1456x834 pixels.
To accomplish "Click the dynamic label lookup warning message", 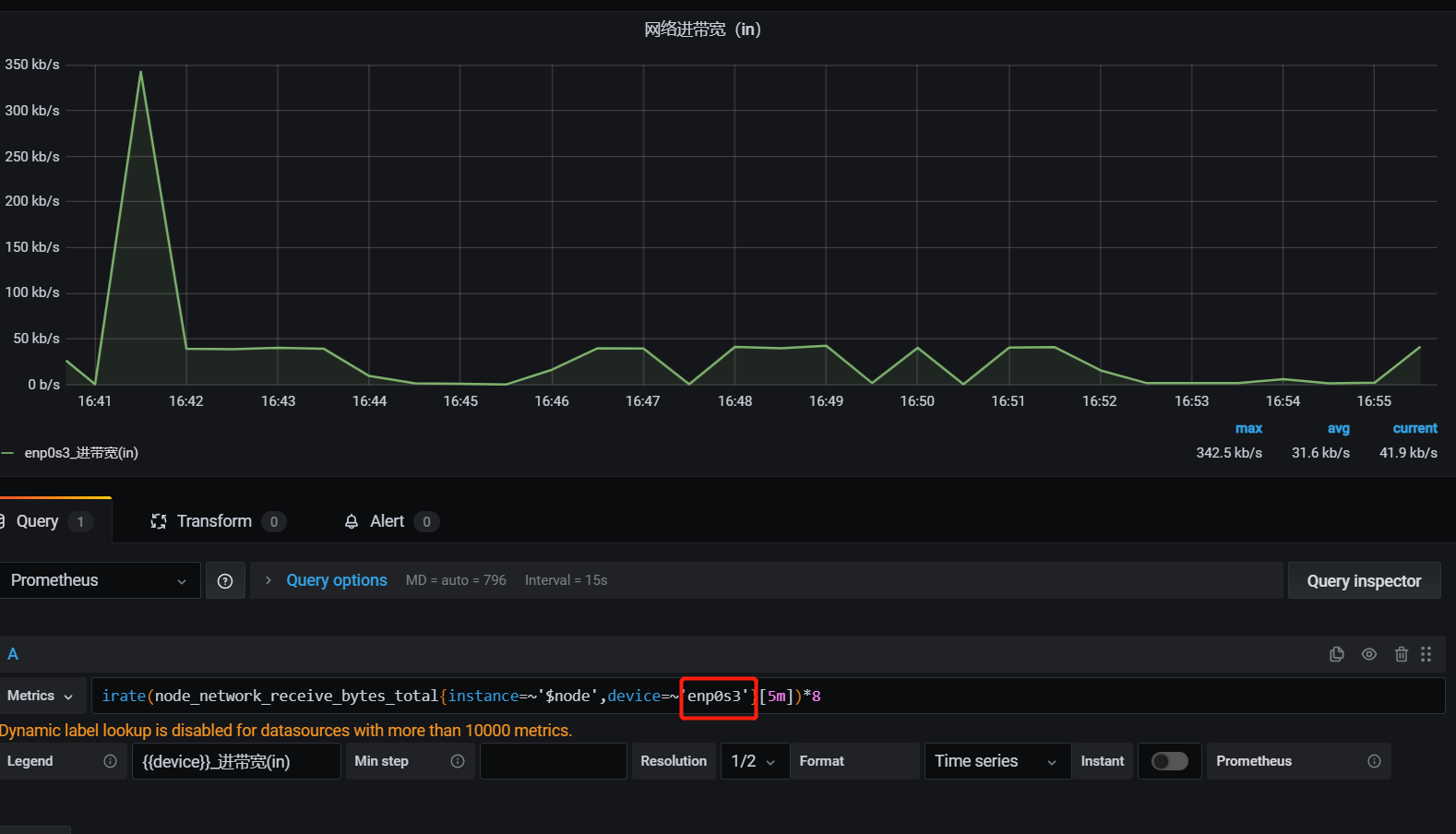I will click(286, 731).
